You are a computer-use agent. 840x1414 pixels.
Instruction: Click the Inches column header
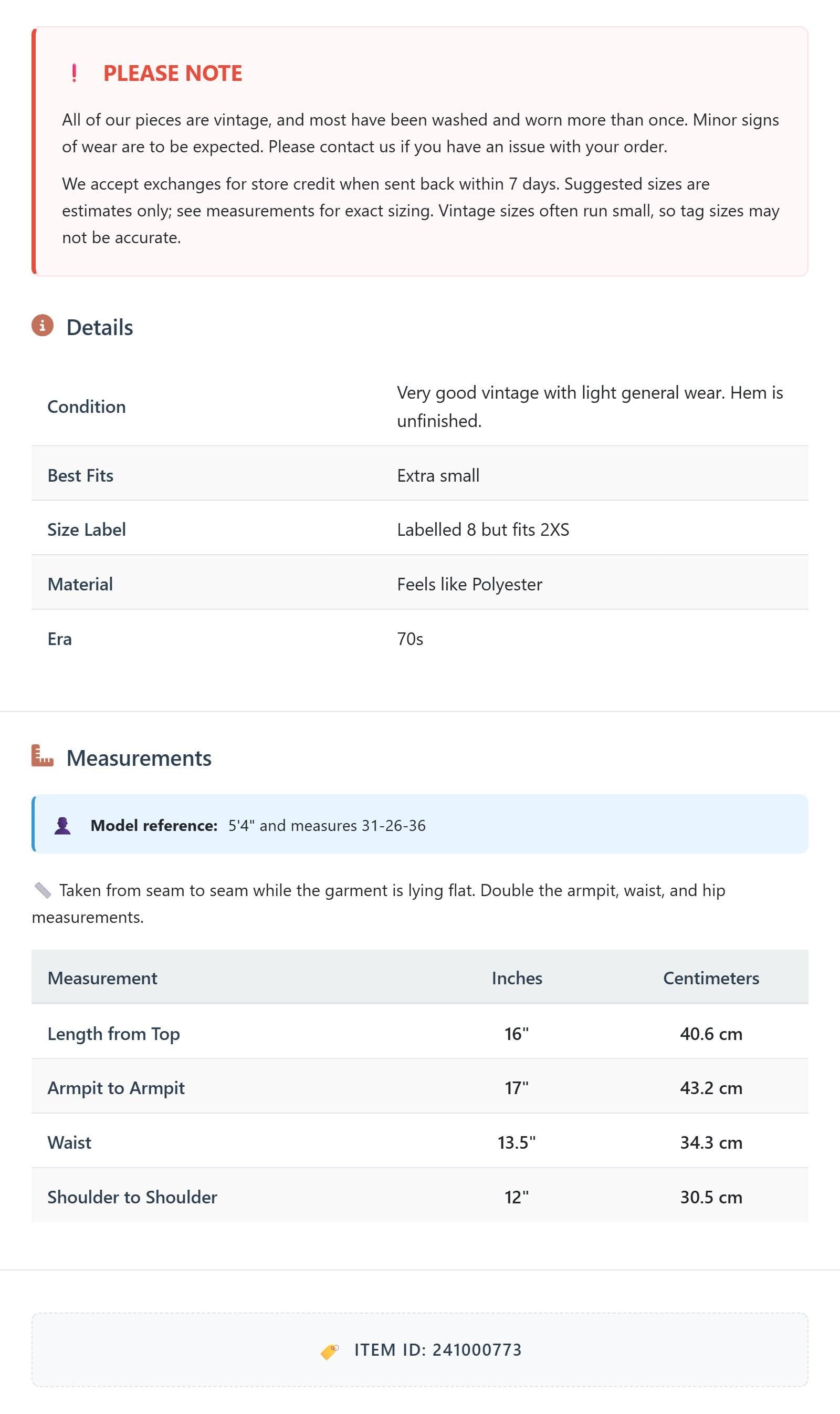pos(517,978)
